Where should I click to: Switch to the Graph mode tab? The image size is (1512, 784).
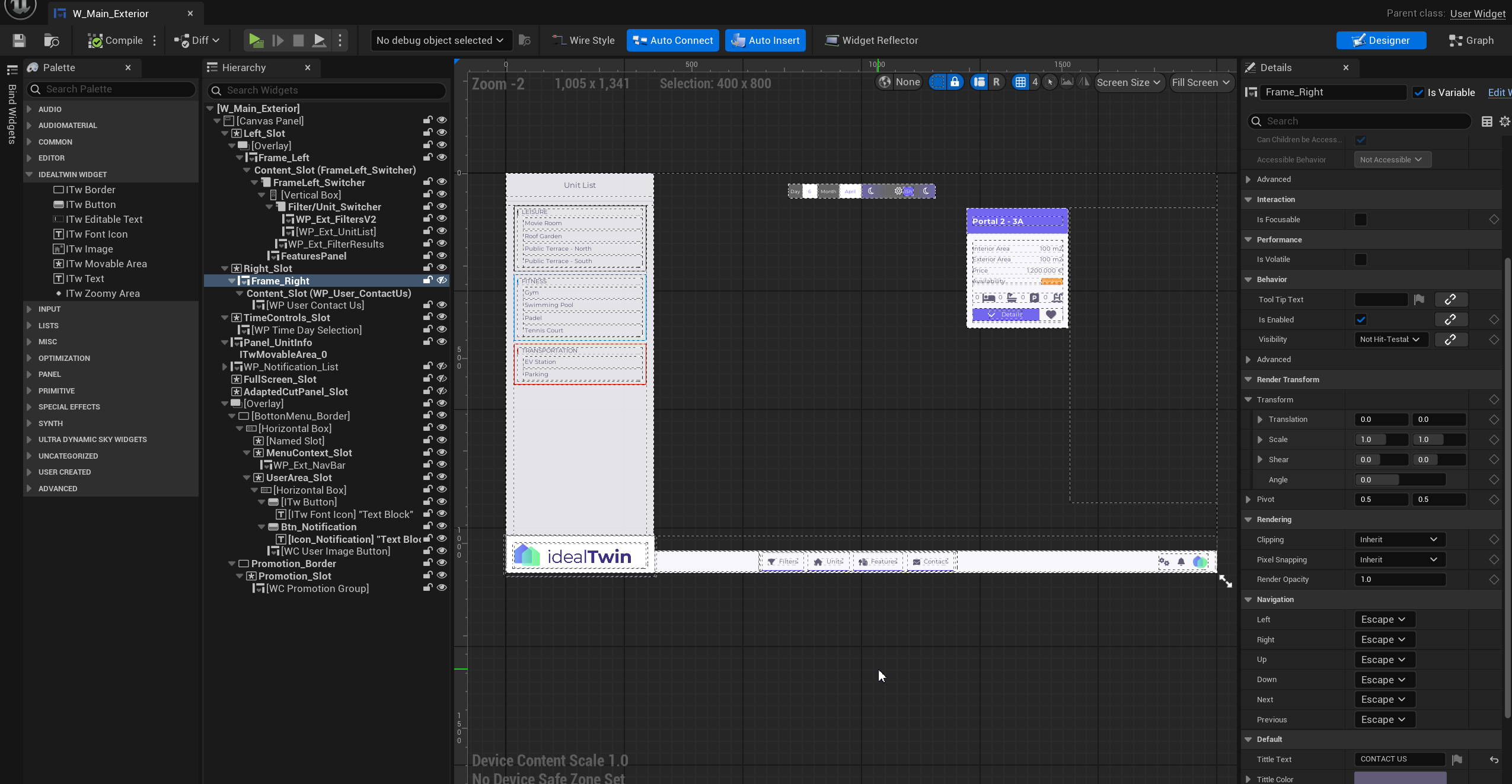click(1471, 40)
